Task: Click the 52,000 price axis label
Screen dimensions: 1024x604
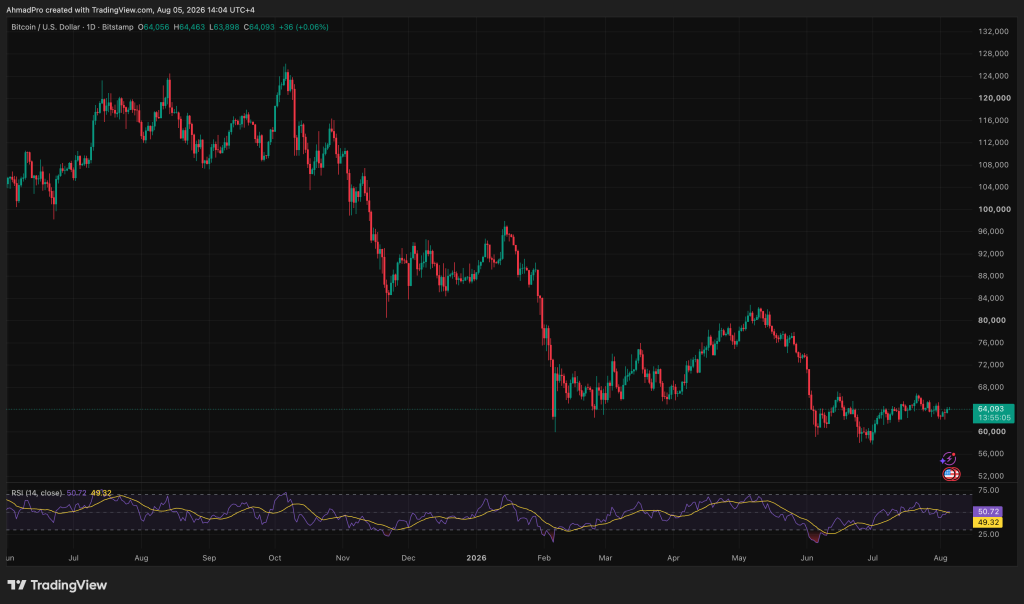Action: click(991, 475)
